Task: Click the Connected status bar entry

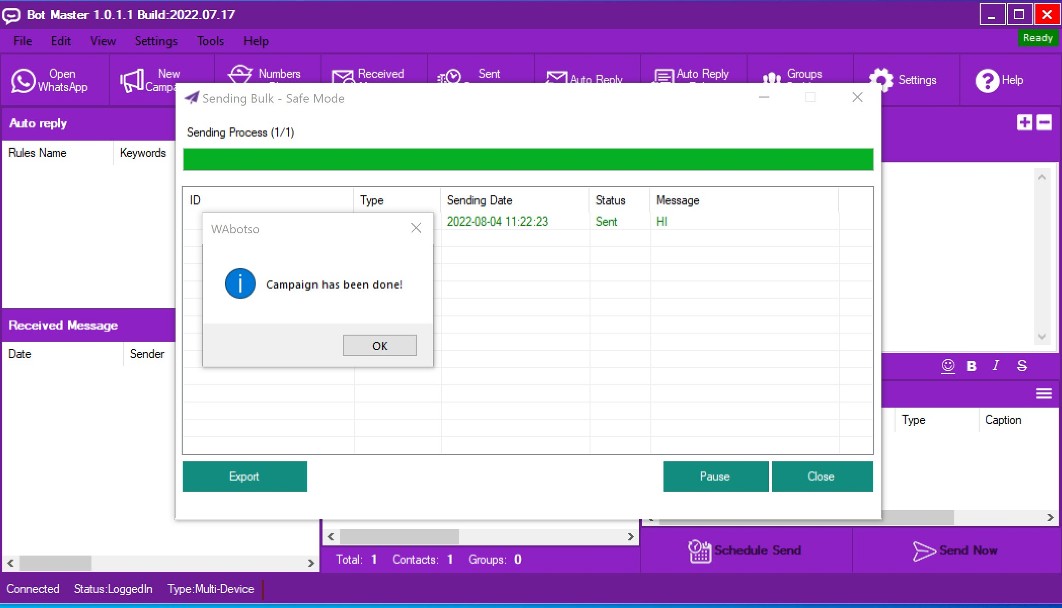Action: pos(33,589)
